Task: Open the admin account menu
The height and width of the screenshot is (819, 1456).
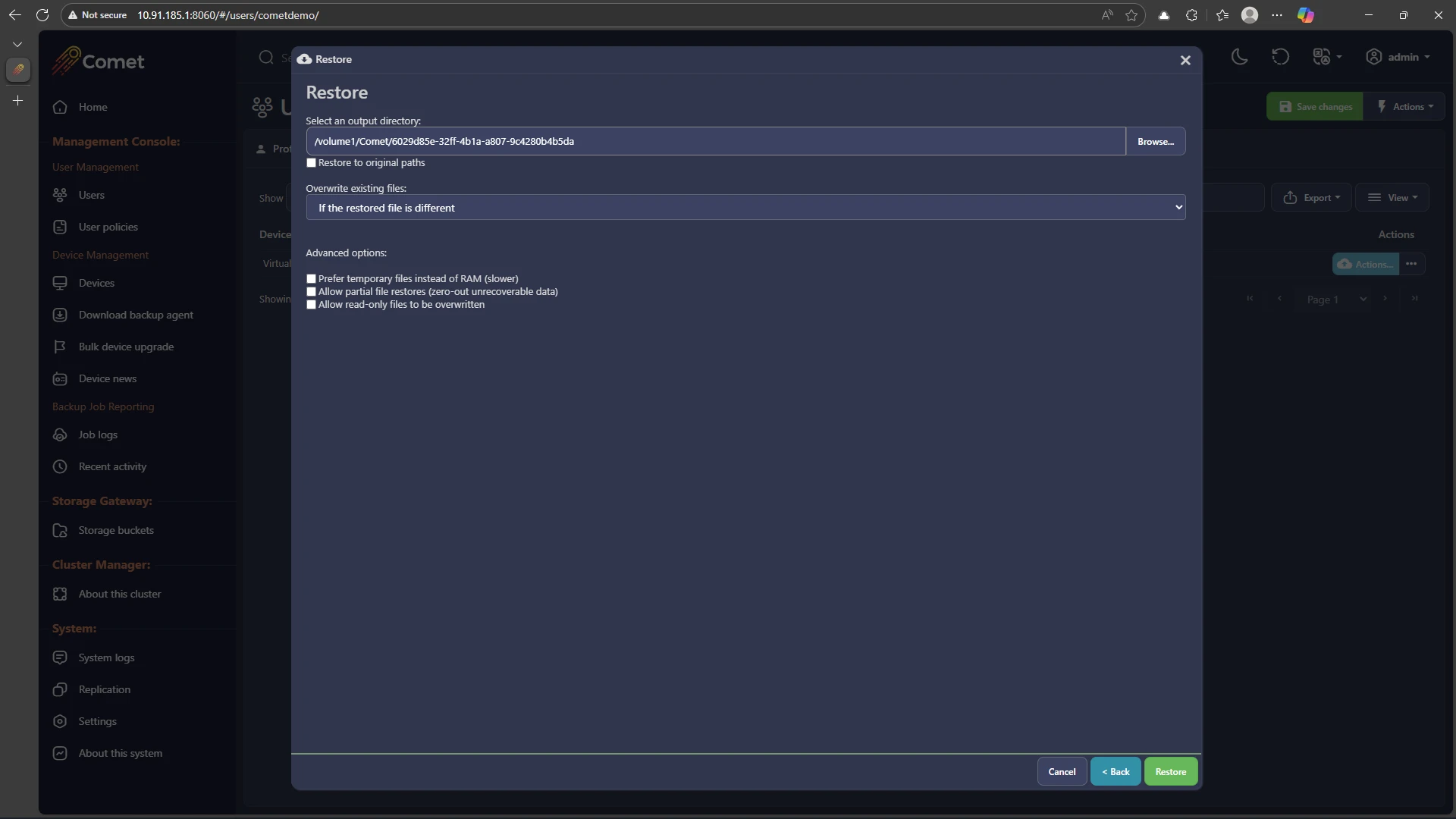Action: [x=1398, y=57]
